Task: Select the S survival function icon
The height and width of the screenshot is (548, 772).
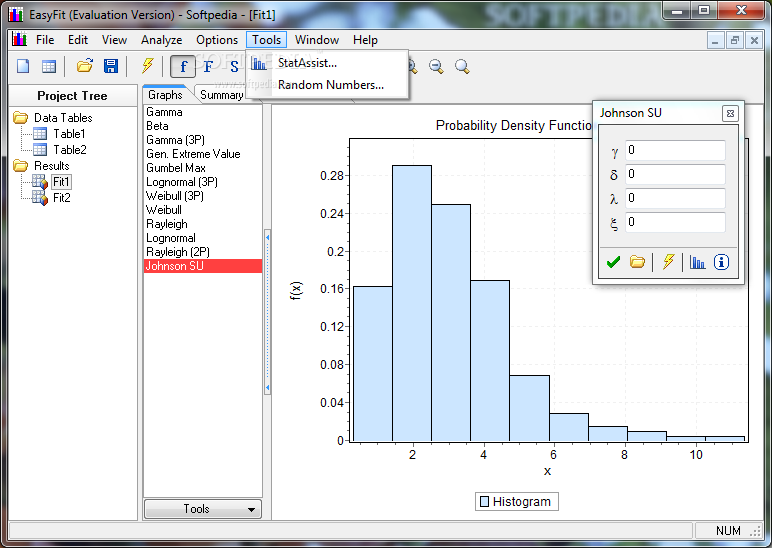Action: [234, 66]
